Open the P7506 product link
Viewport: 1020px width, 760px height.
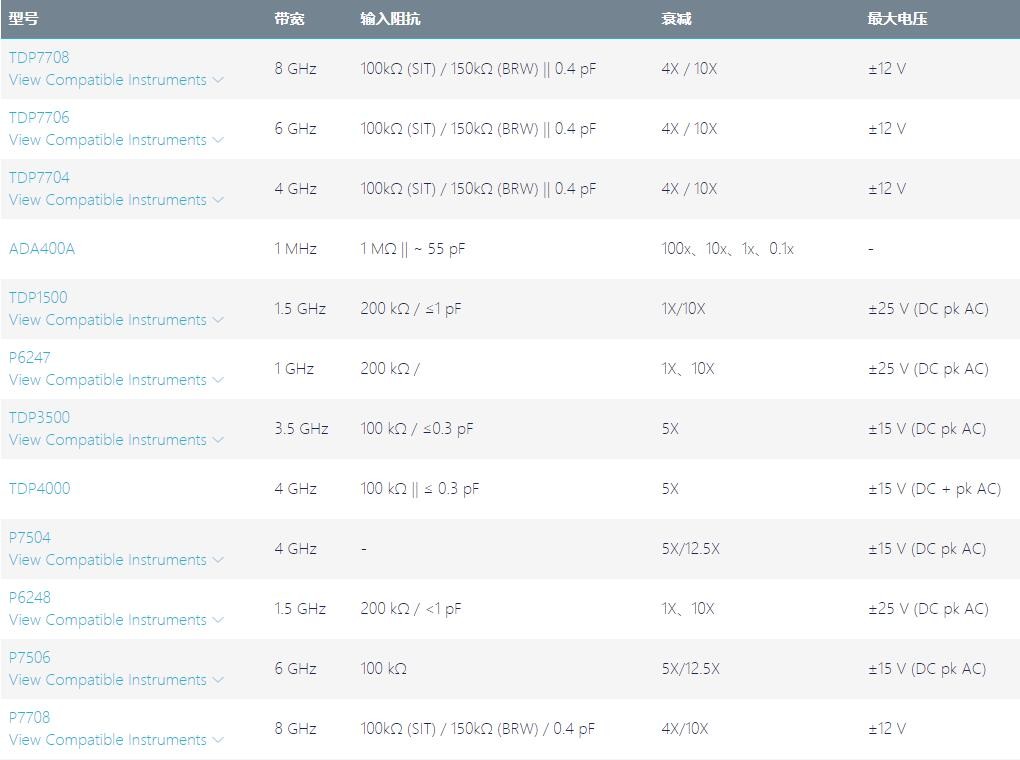click(x=29, y=657)
